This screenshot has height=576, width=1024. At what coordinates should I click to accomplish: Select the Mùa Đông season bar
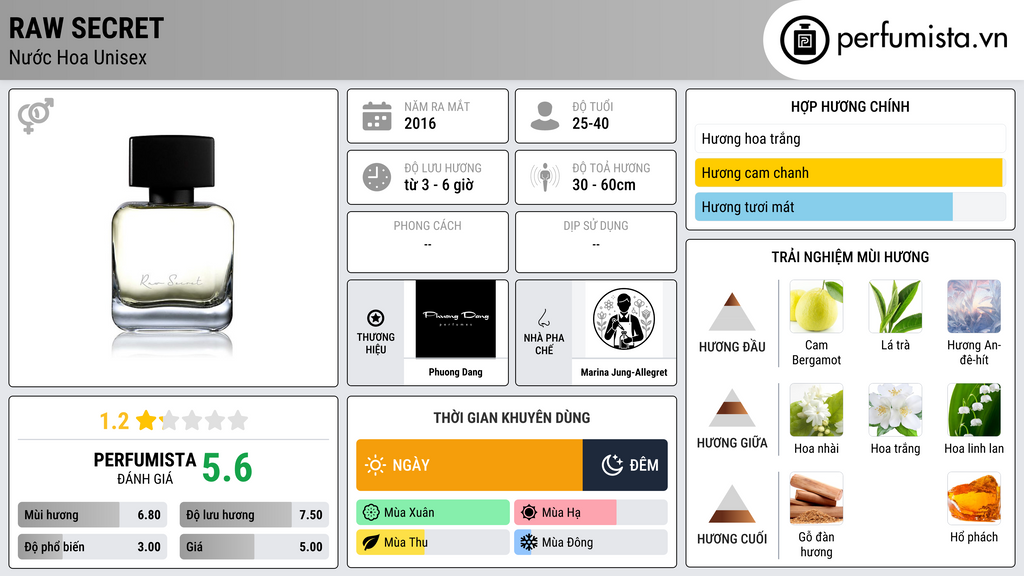(x=591, y=542)
